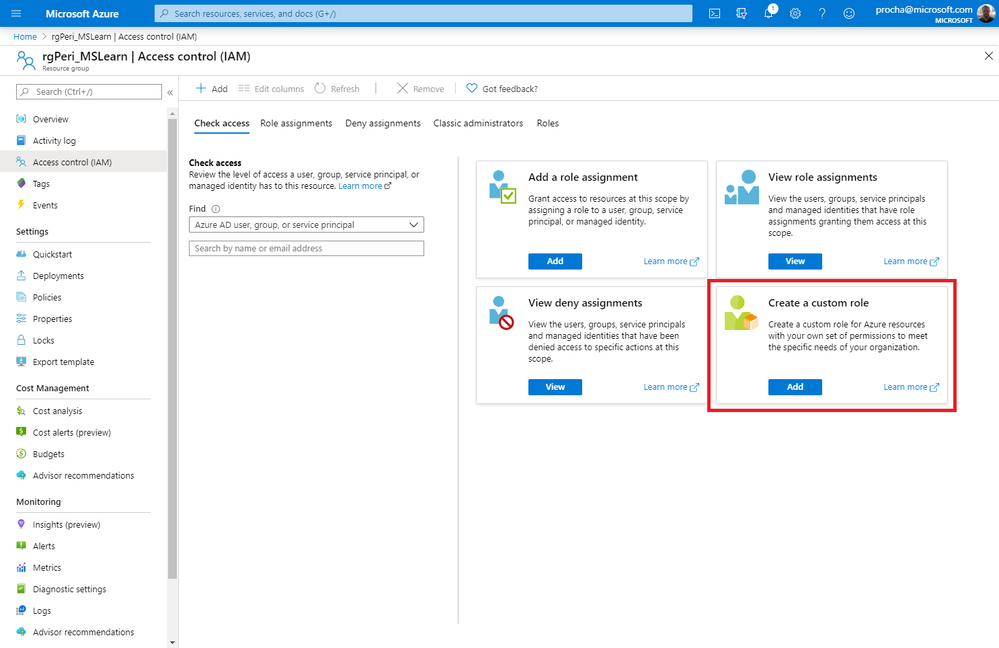The width and height of the screenshot is (999, 648).
Task: Switch to the Role assignments tab
Action: pyautogui.click(x=296, y=123)
